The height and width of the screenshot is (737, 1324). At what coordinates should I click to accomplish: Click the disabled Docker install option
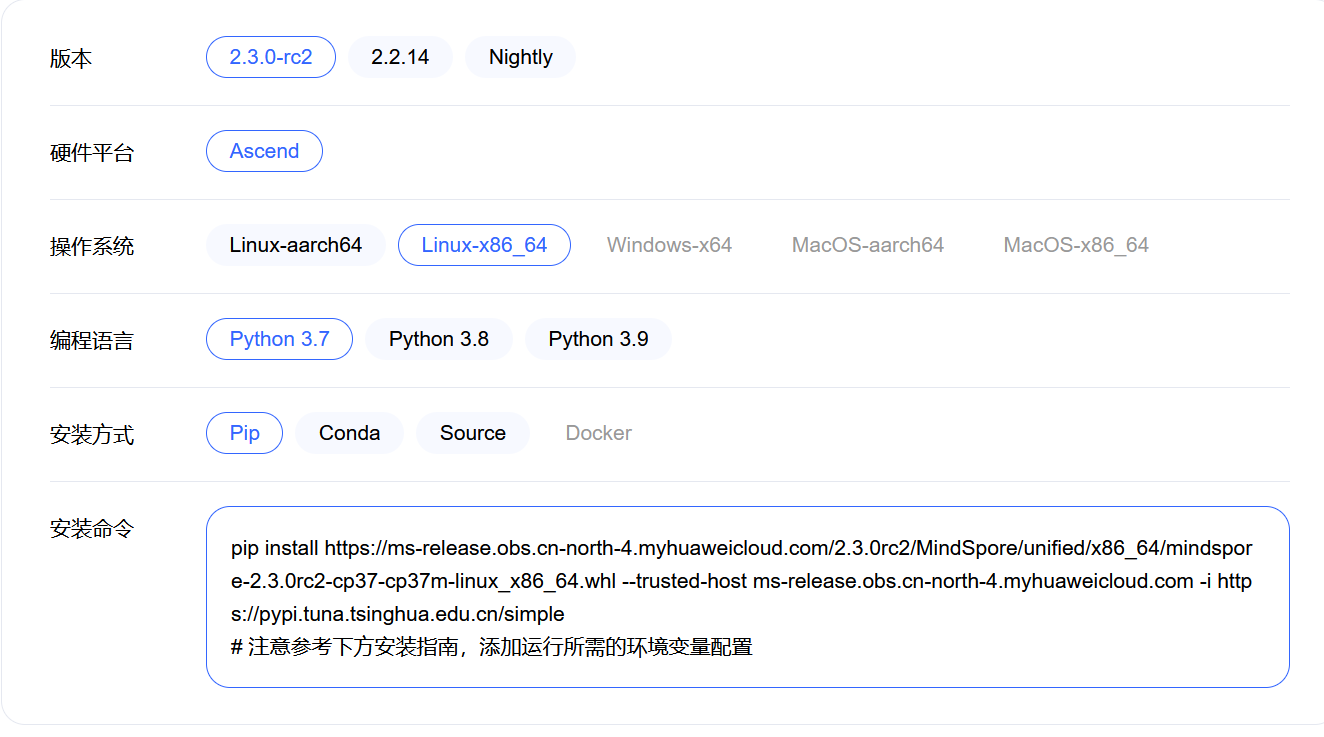point(598,433)
